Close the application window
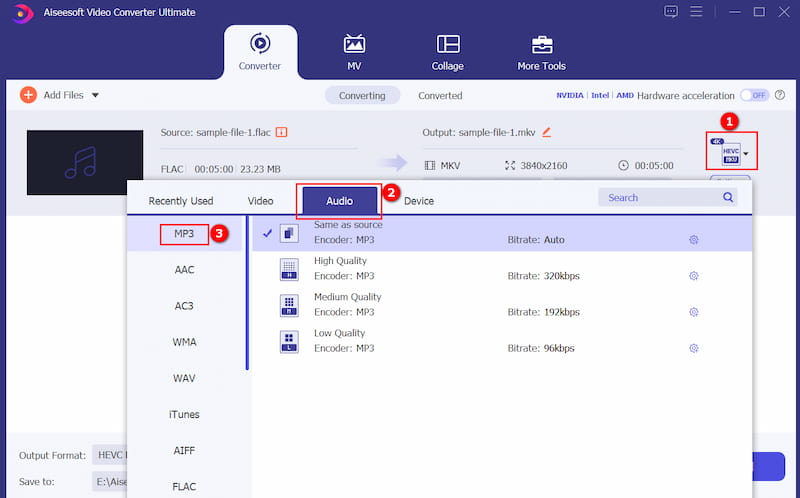Viewport: 800px width, 498px height. [784, 11]
